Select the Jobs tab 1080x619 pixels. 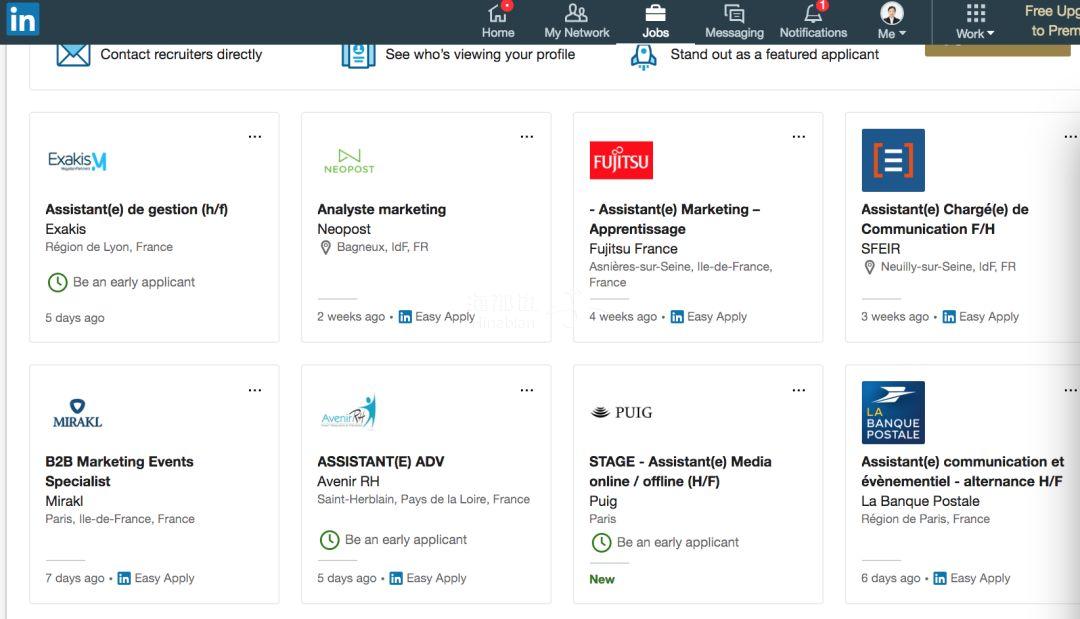point(655,21)
